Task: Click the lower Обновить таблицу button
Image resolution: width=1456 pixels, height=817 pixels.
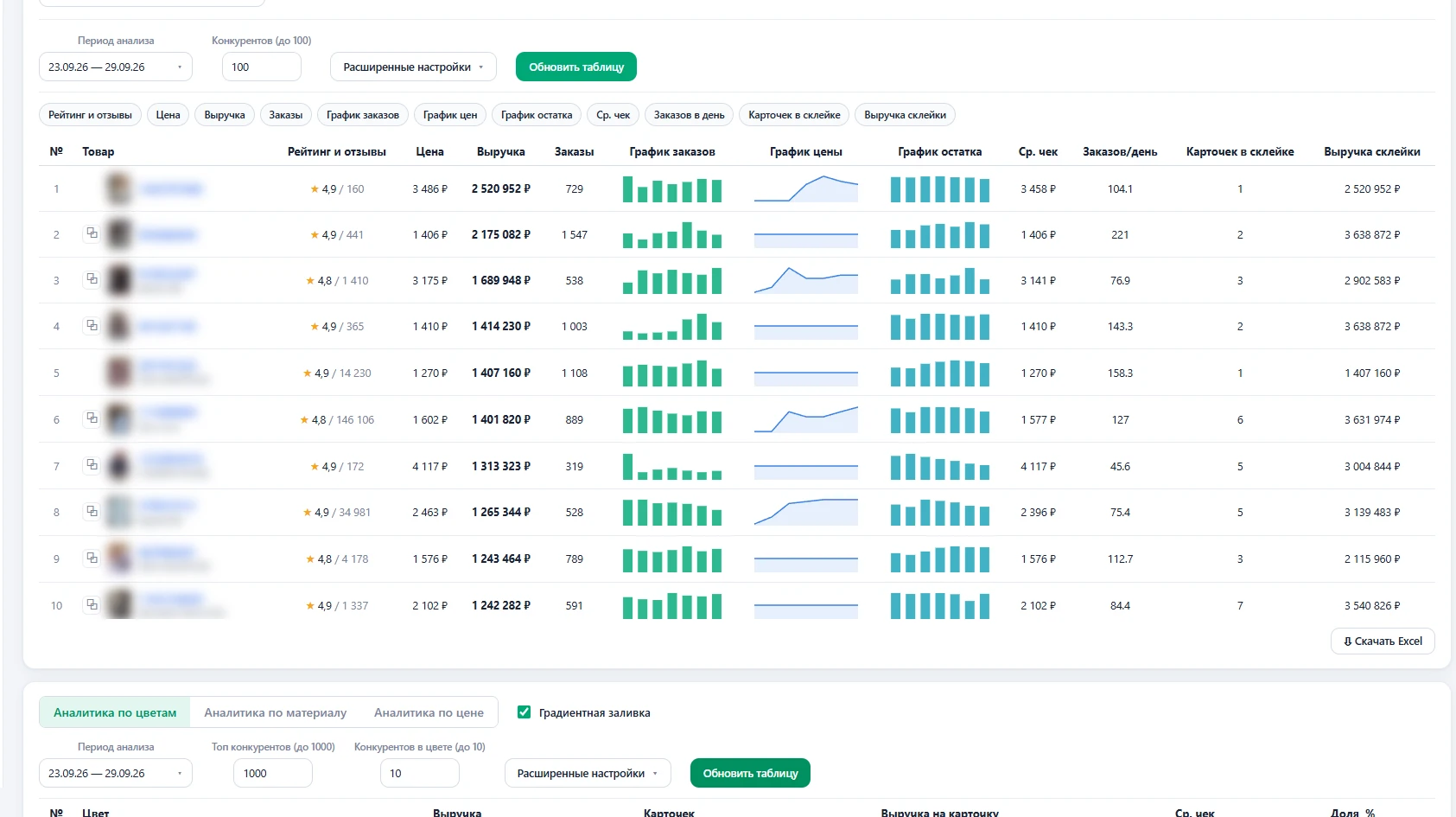Action: pos(750,773)
